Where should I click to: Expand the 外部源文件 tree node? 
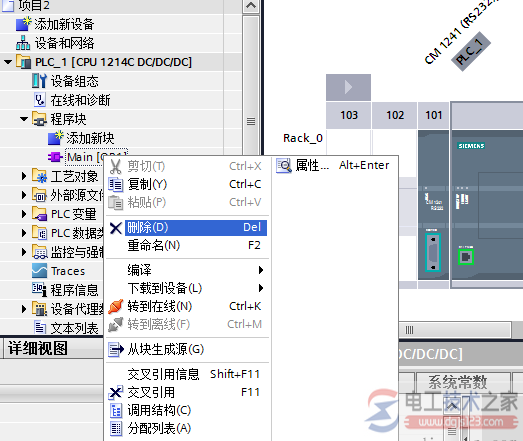tap(24, 195)
